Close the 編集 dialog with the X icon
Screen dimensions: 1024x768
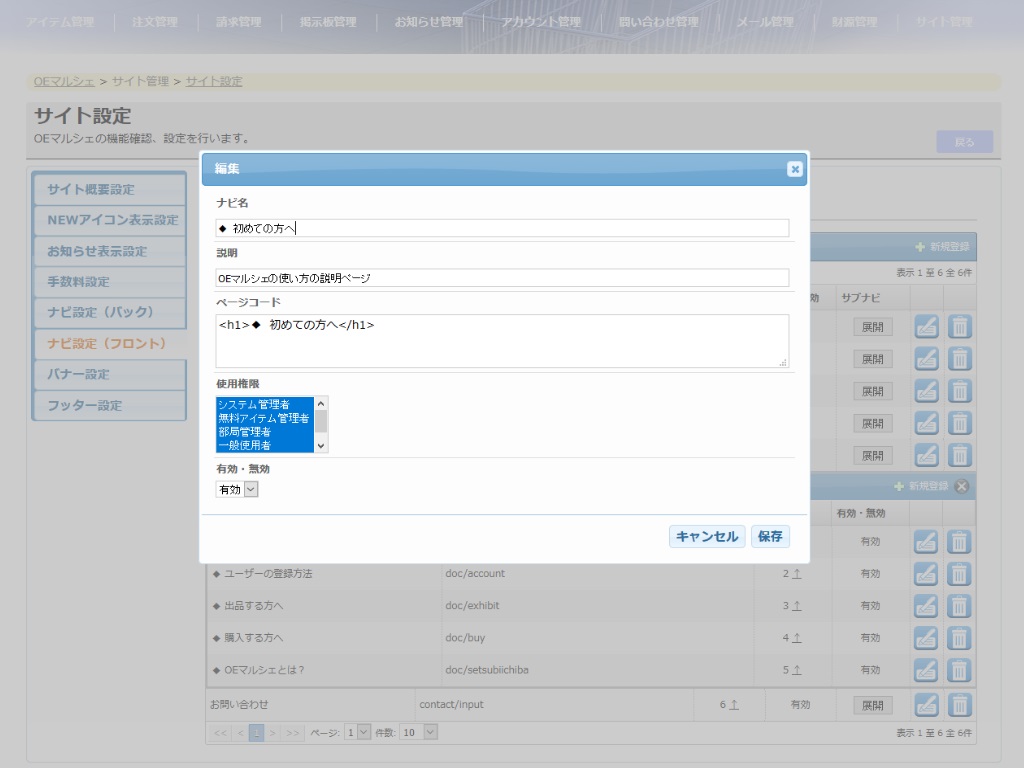pyautogui.click(x=795, y=169)
